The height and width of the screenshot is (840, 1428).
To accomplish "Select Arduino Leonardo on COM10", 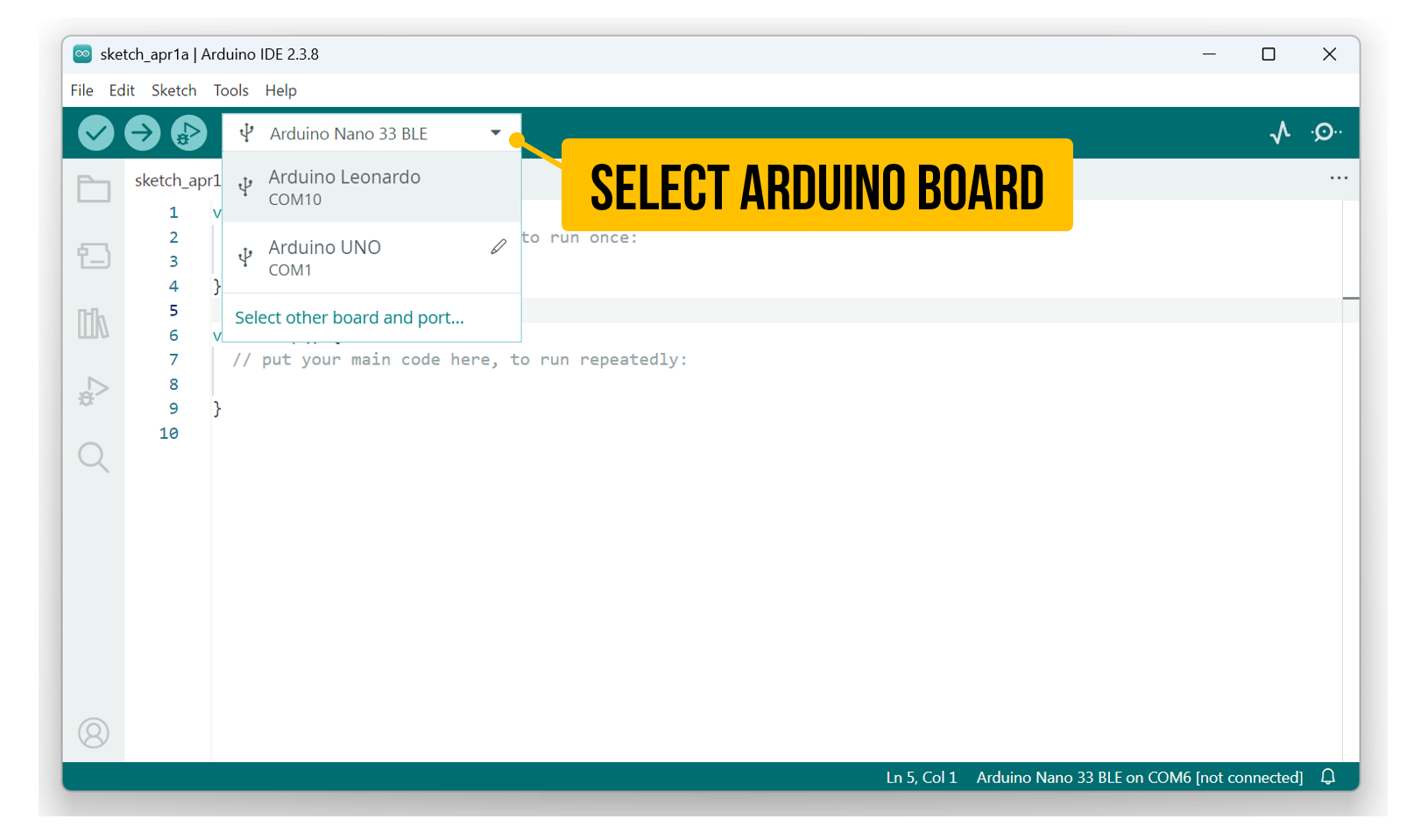I will [x=372, y=187].
